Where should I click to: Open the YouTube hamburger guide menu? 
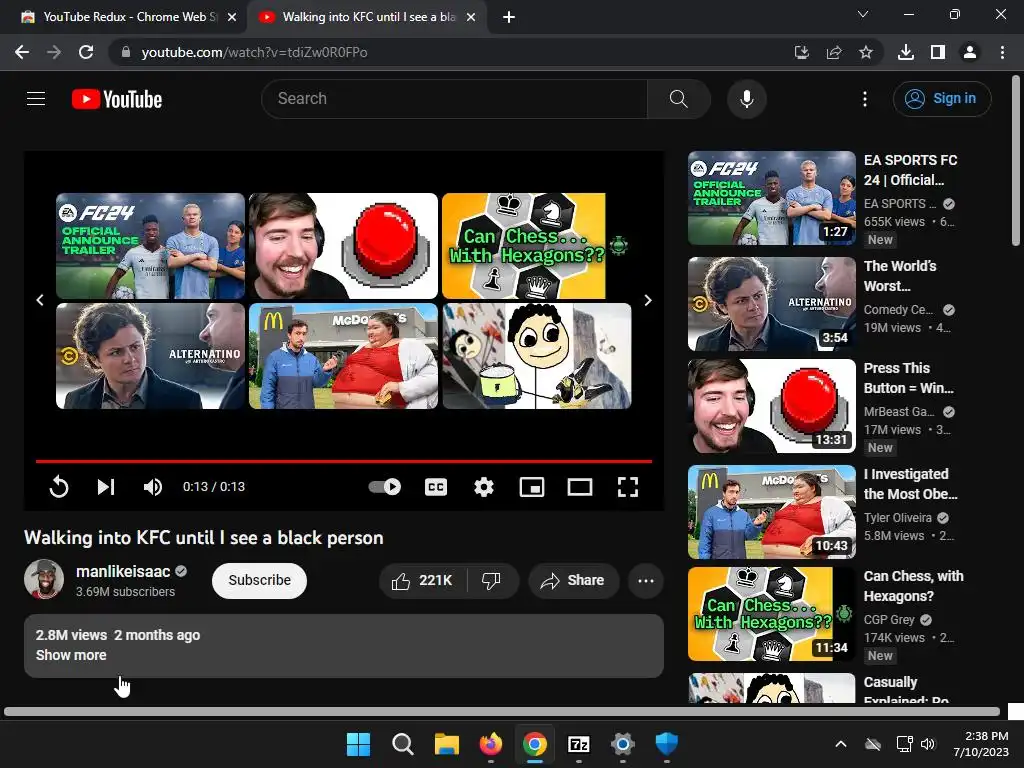(x=36, y=99)
